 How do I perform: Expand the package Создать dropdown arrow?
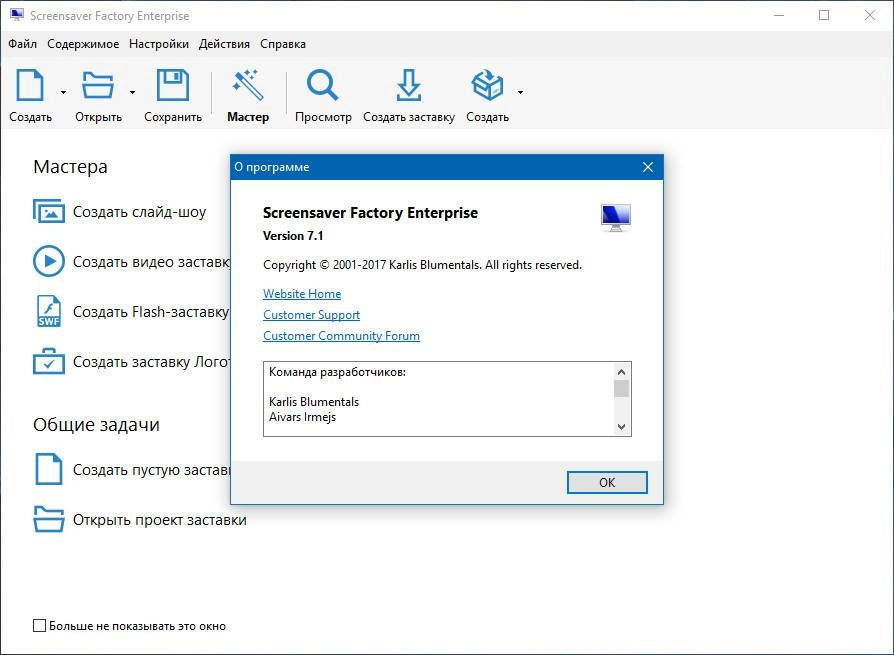[x=520, y=92]
